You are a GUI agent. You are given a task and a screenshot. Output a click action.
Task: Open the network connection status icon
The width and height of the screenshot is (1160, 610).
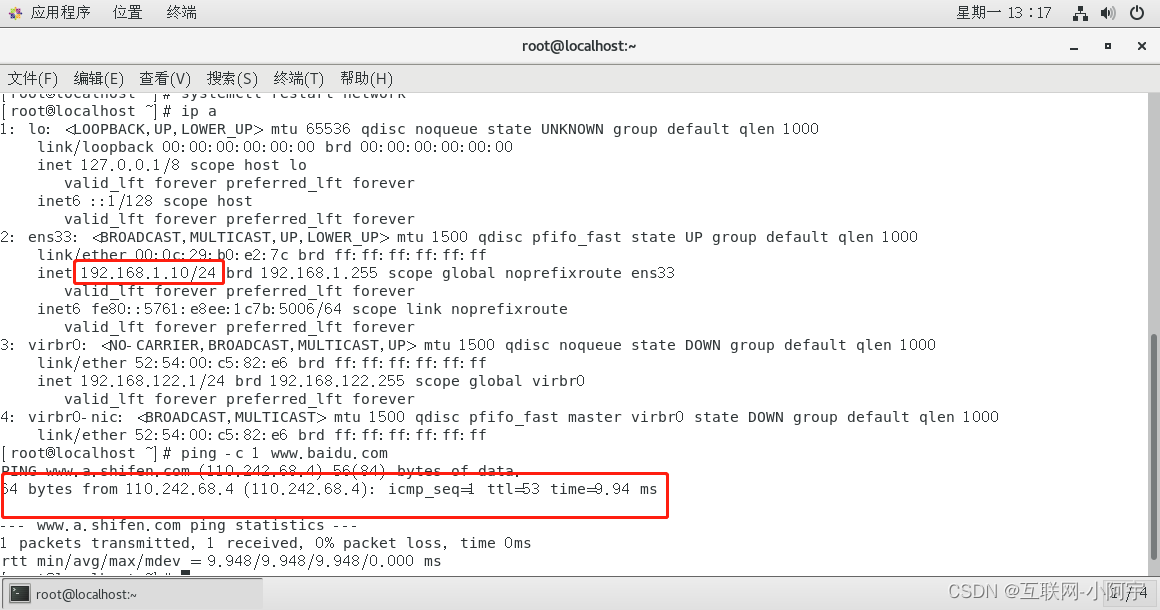(1080, 13)
